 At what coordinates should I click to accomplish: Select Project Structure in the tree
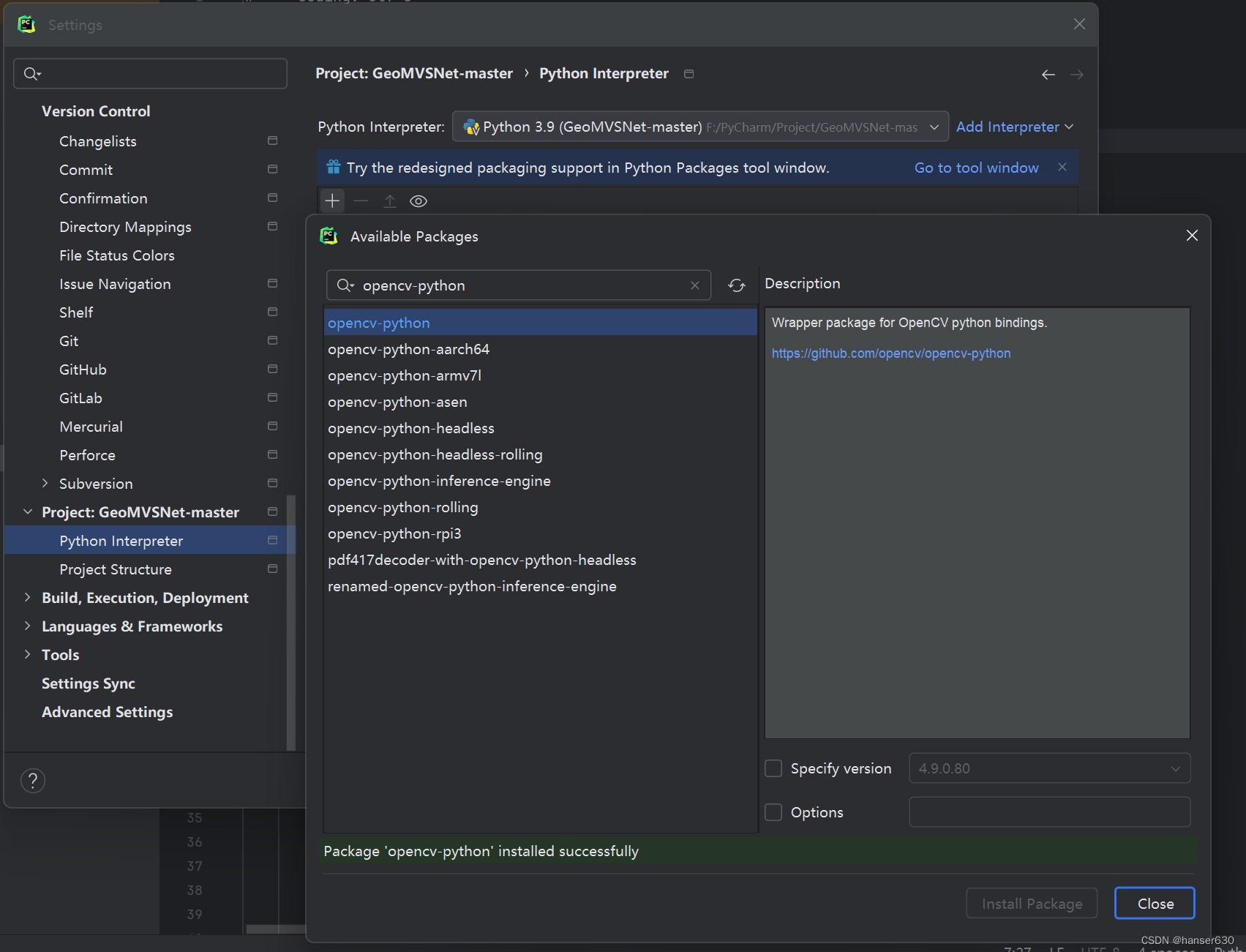pos(116,569)
